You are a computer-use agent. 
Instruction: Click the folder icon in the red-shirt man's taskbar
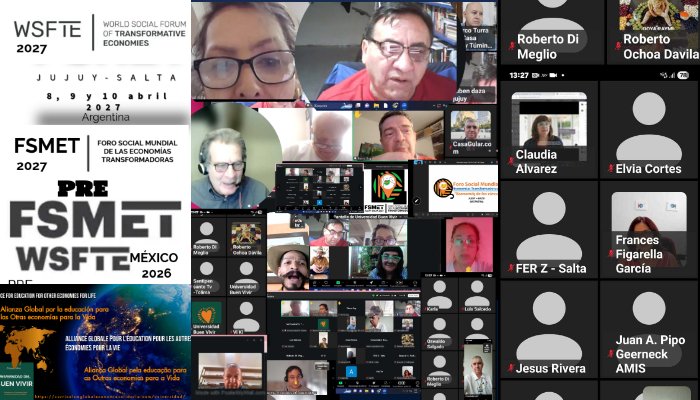376,106
